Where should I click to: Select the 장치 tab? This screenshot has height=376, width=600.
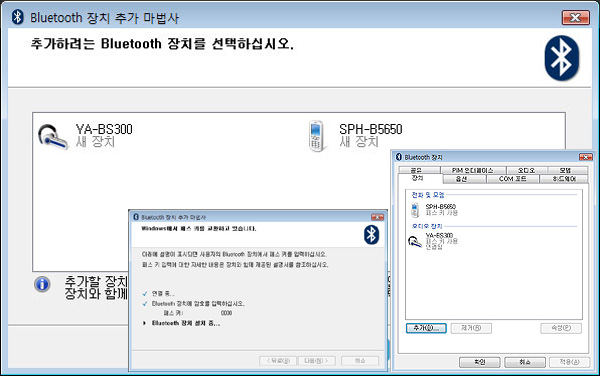click(420, 179)
